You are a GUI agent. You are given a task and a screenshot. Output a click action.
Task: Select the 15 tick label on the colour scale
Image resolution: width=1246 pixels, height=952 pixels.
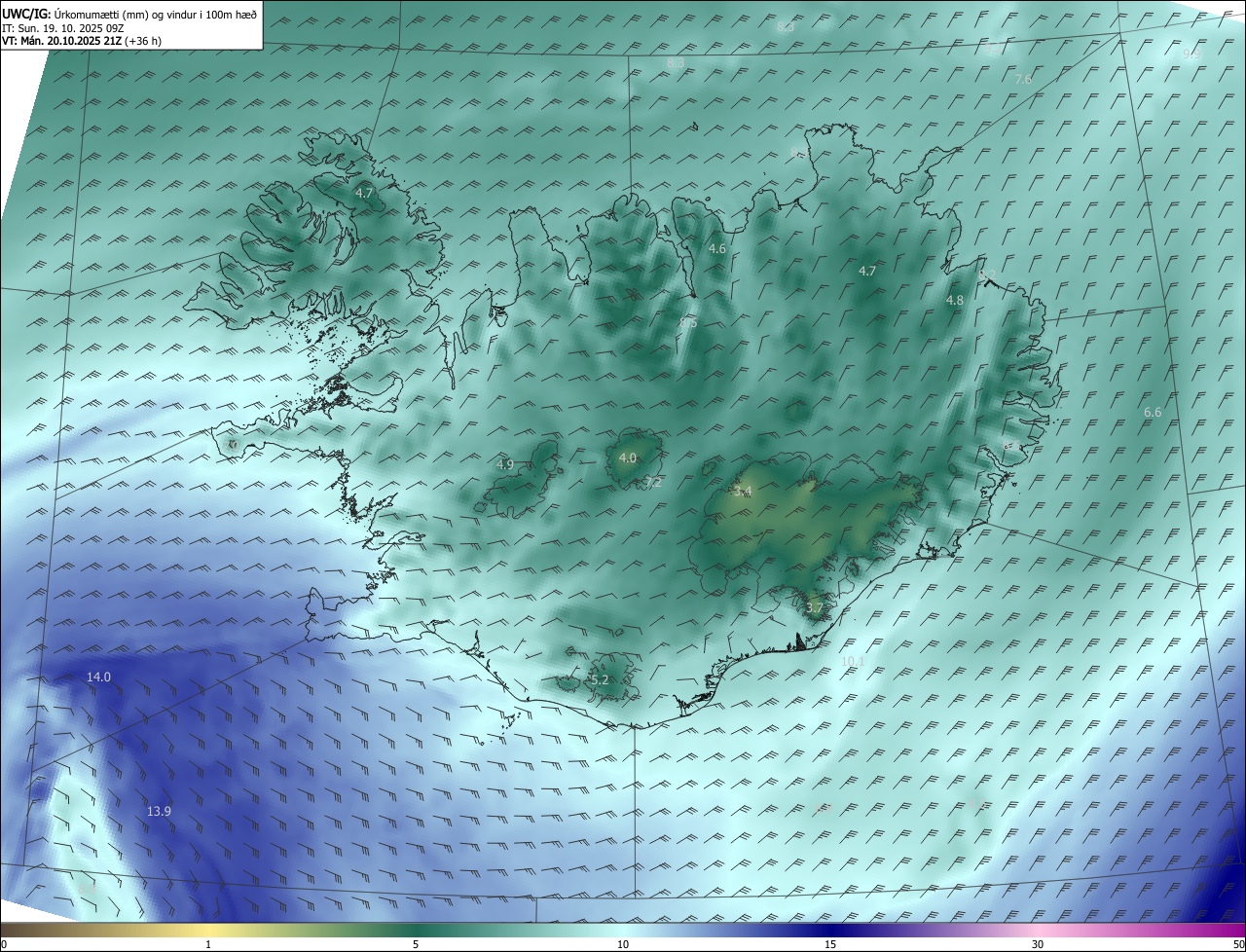(x=830, y=944)
